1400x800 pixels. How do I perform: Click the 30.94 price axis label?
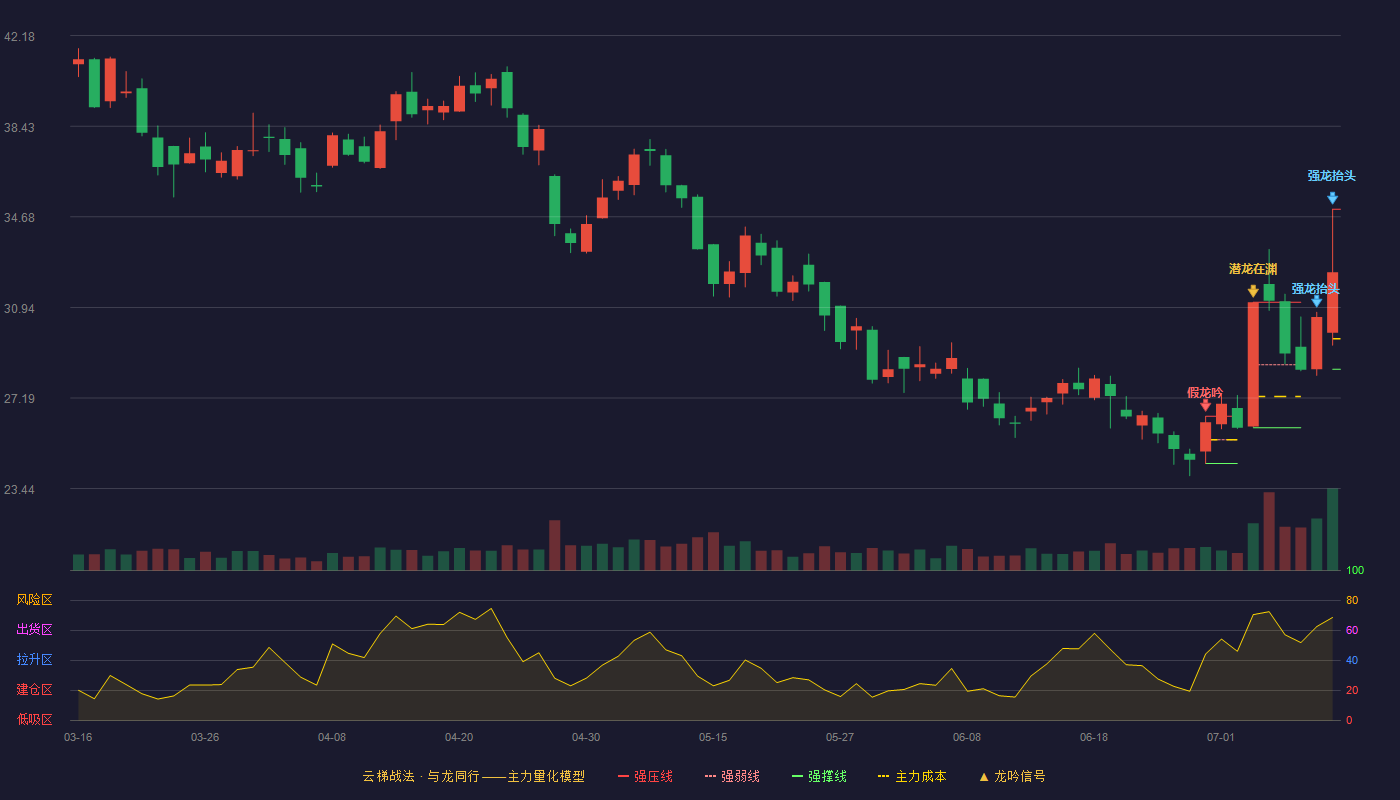(x=19, y=309)
